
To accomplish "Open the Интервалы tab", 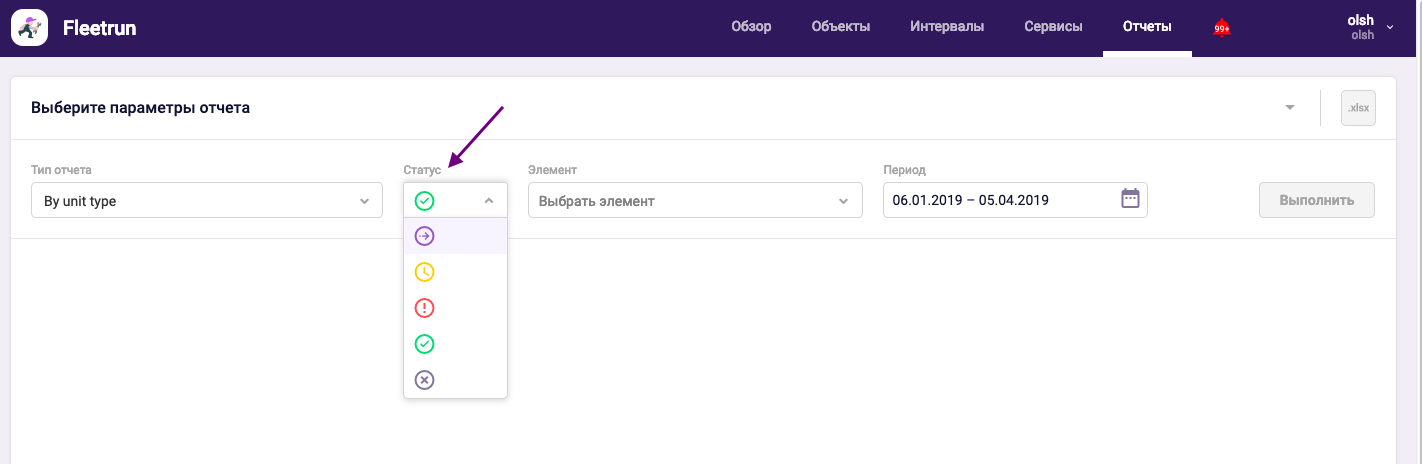I will click(946, 27).
